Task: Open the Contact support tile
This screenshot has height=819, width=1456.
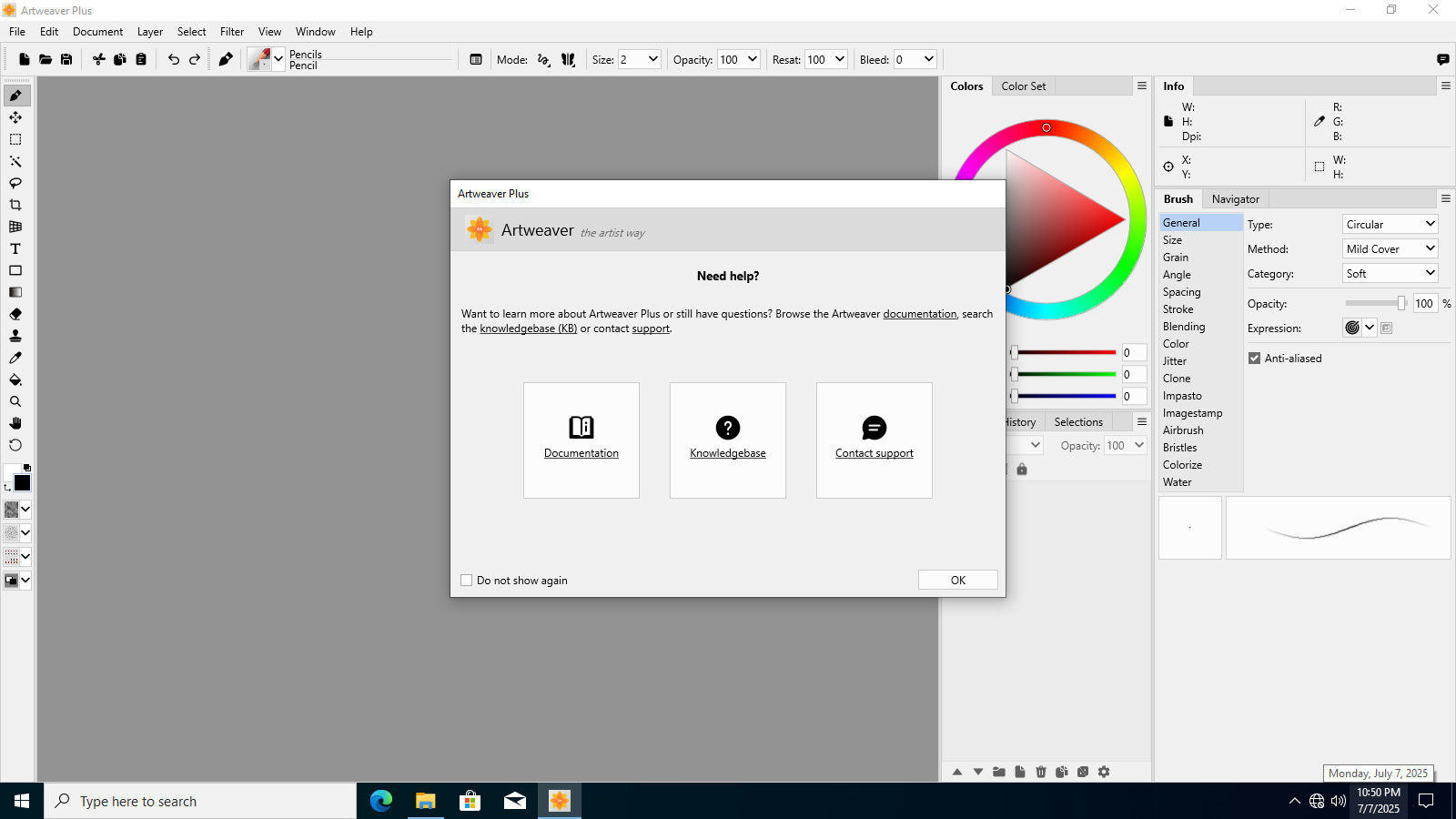Action: [x=875, y=440]
